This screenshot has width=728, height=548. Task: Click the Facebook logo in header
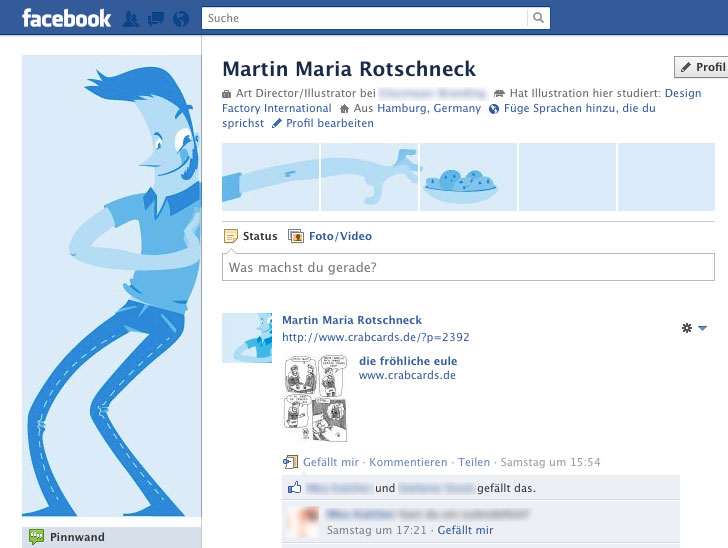click(x=66, y=19)
